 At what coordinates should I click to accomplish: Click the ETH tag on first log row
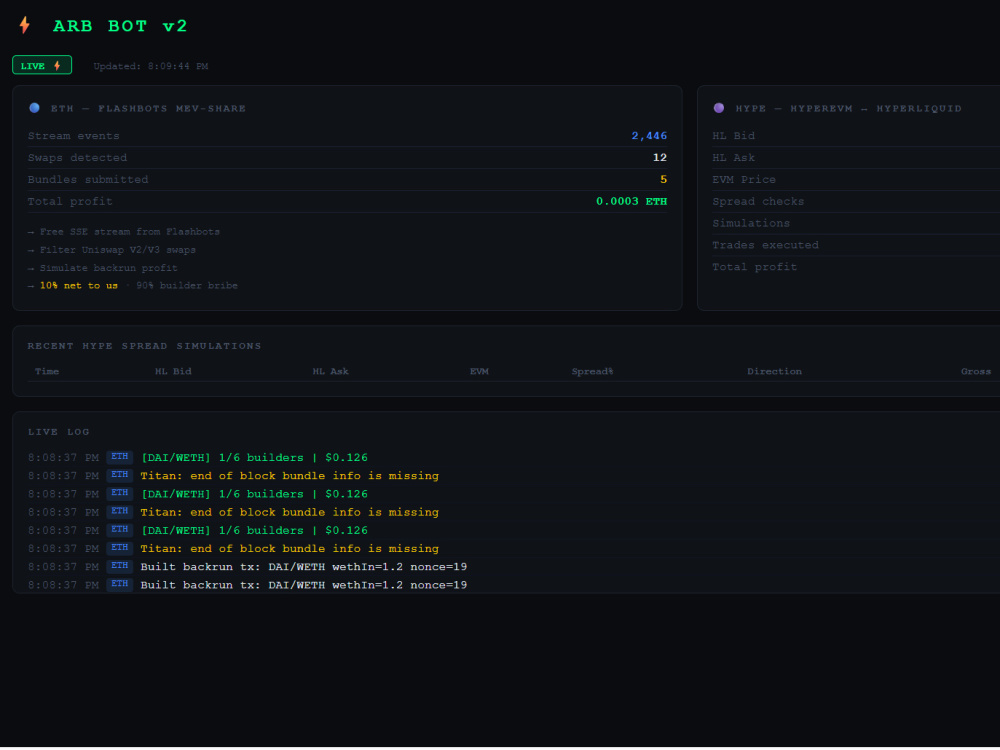point(120,457)
